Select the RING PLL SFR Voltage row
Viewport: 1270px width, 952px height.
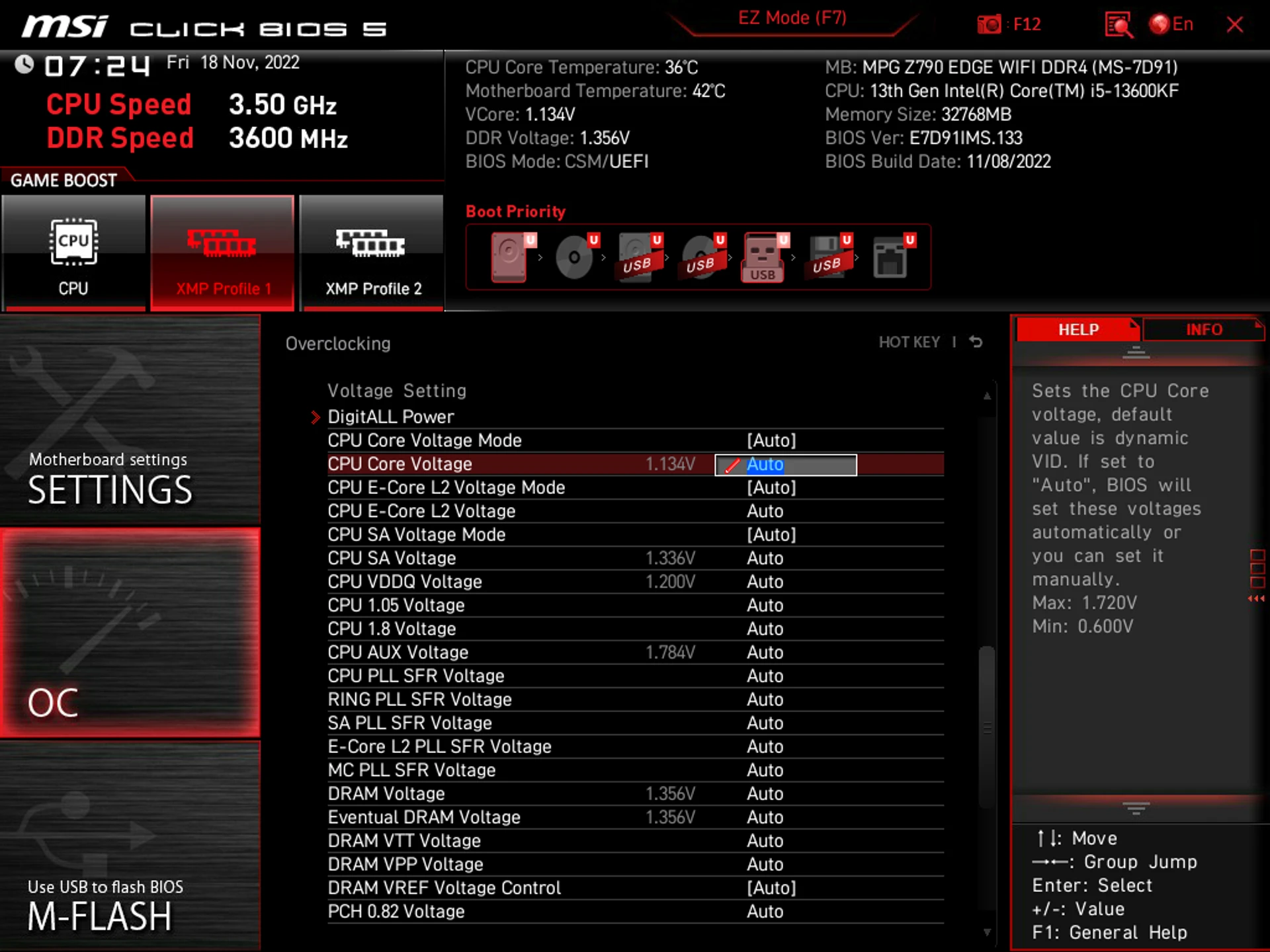[x=635, y=699]
